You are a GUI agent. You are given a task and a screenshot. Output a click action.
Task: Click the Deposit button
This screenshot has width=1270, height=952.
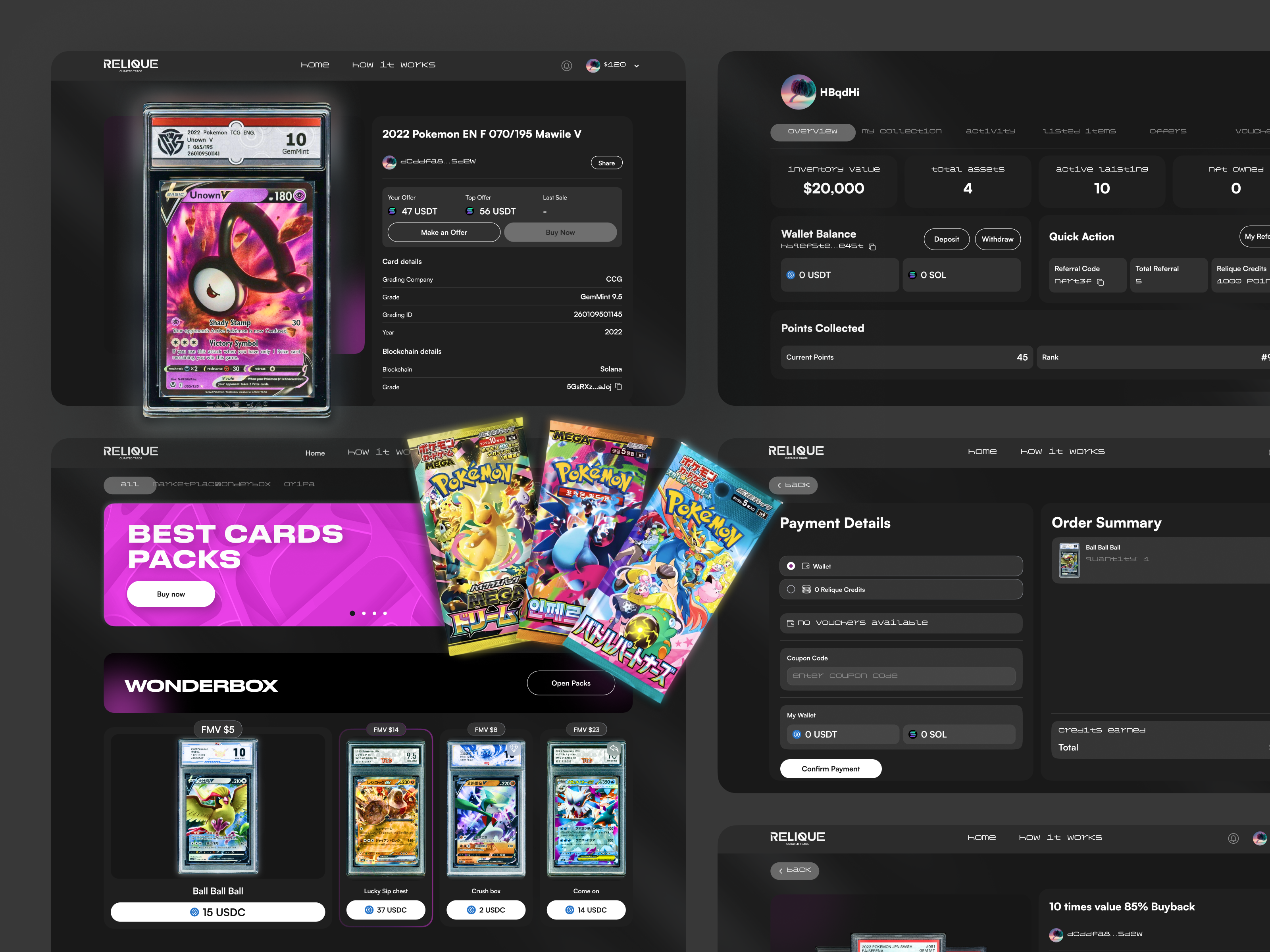(x=946, y=239)
